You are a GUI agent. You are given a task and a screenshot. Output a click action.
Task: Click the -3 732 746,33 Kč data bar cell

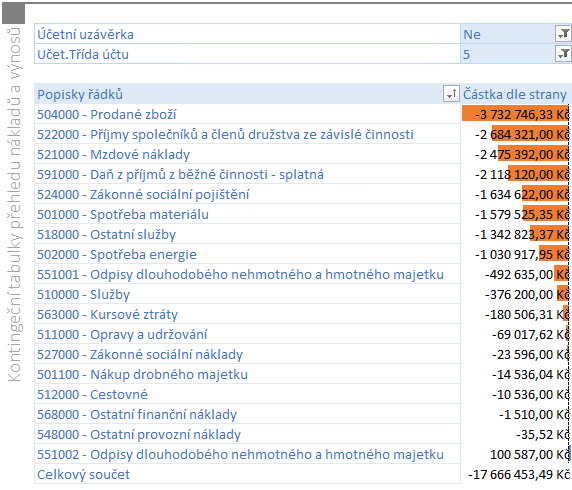pos(516,114)
